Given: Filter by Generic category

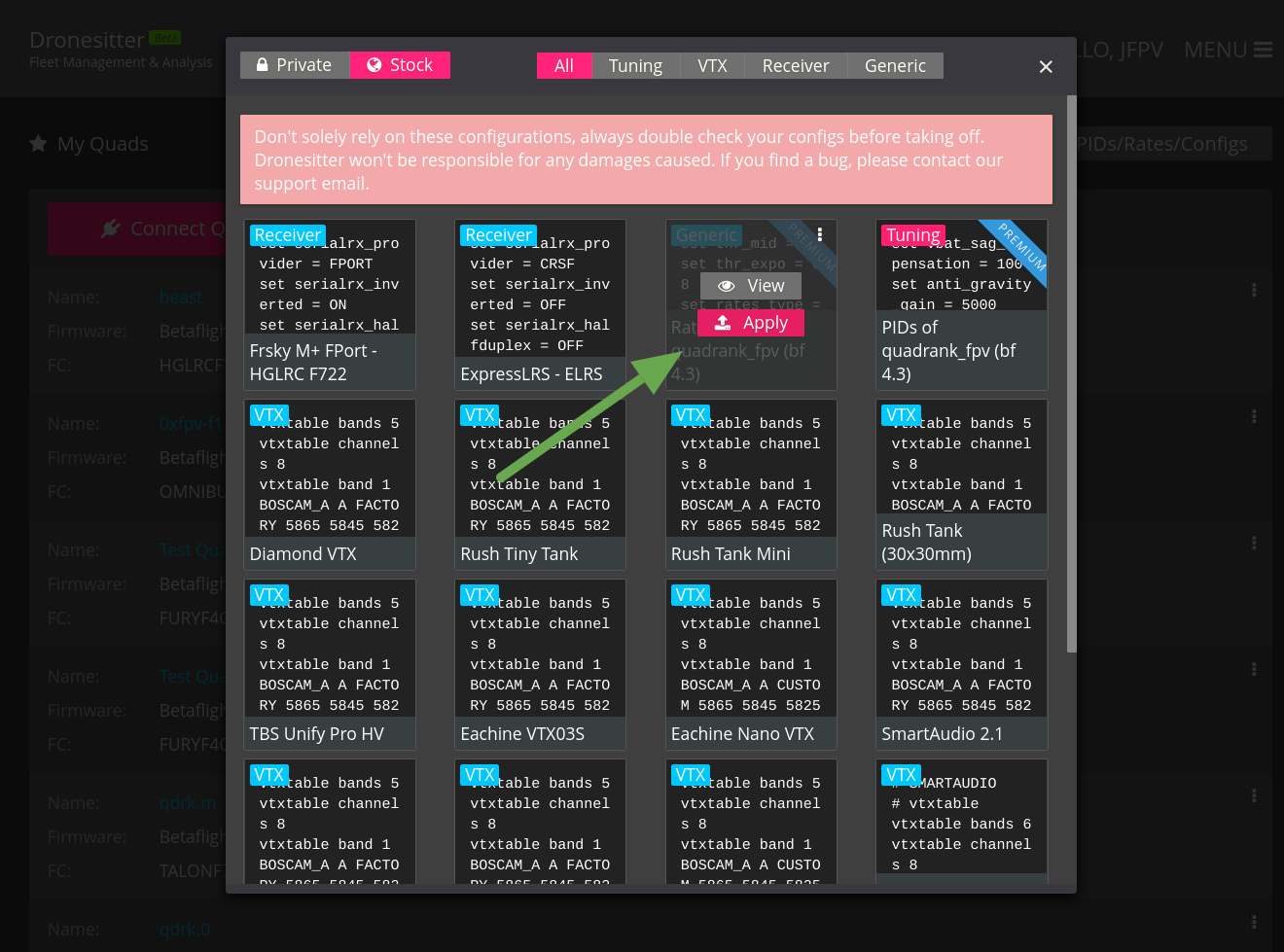Looking at the screenshot, I should point(895,66).
